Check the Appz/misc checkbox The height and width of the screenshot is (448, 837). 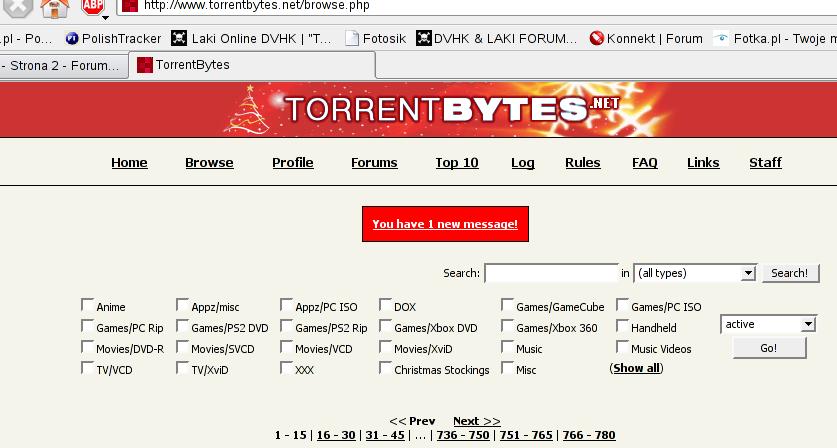click(x=182, y=305)
